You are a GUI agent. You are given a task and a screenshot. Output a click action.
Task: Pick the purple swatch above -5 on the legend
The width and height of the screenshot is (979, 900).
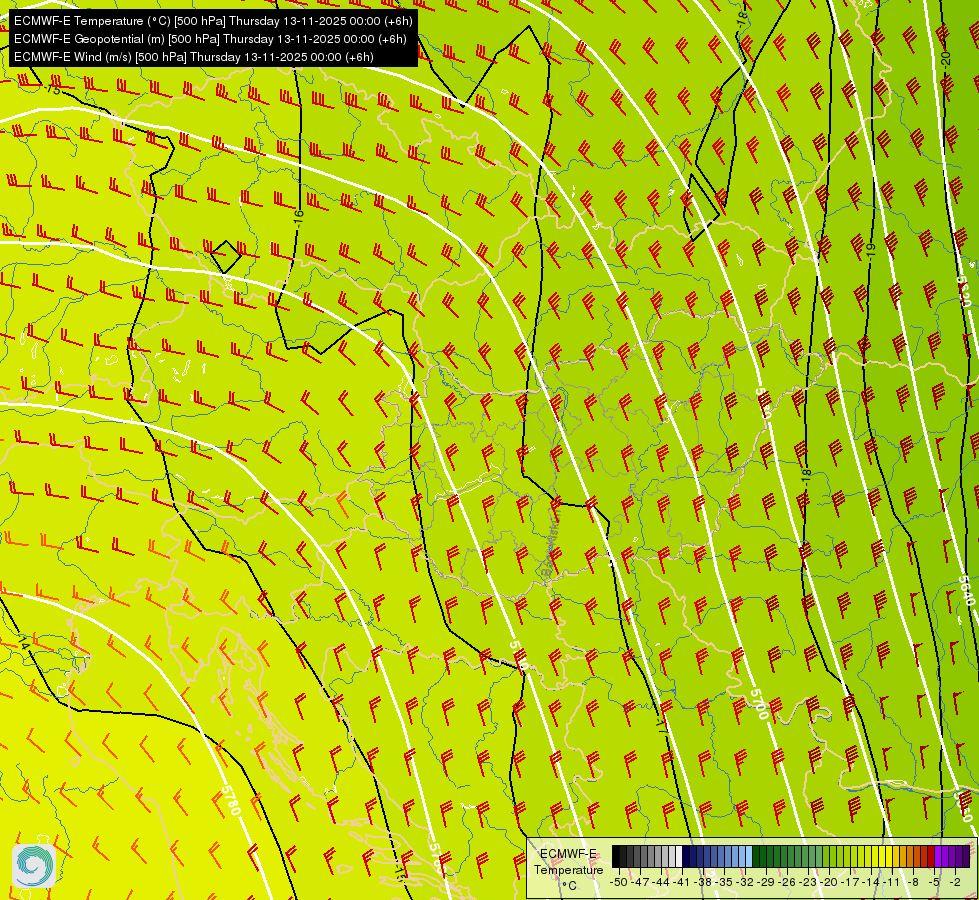(x=938, y=856)
